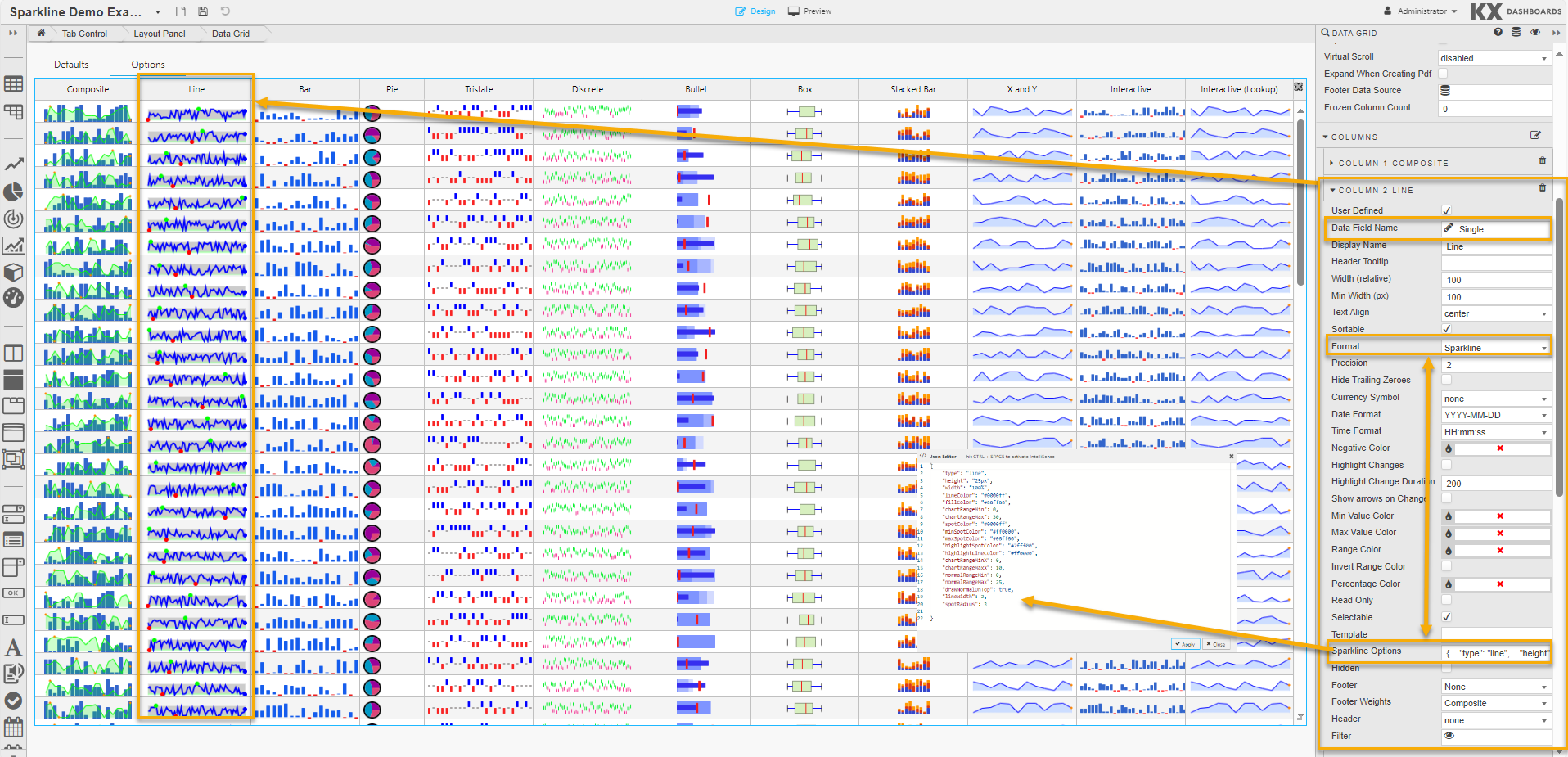Click the Apply button in Json Editor
This screenshot has width=1568, height=757.
1184,644
